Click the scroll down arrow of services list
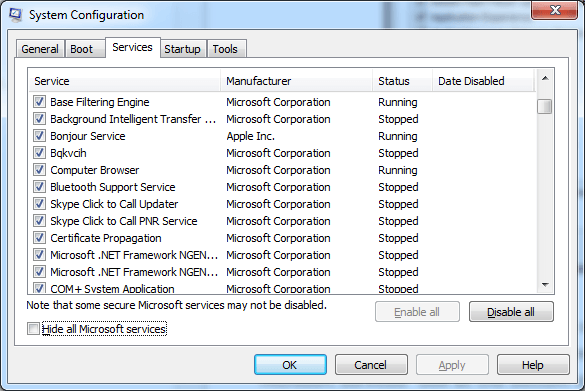Screen dimensions: 585x391 click(545, 285)
